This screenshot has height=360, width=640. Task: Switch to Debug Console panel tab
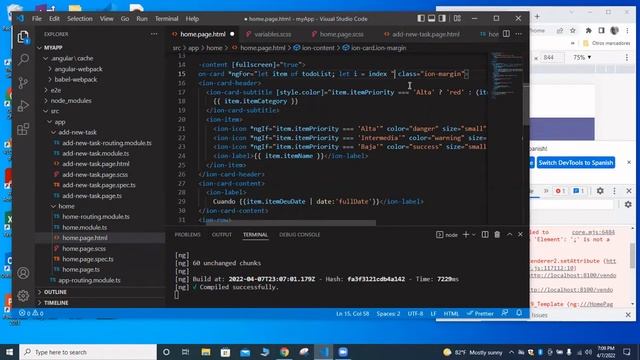[x=300, y=235]
